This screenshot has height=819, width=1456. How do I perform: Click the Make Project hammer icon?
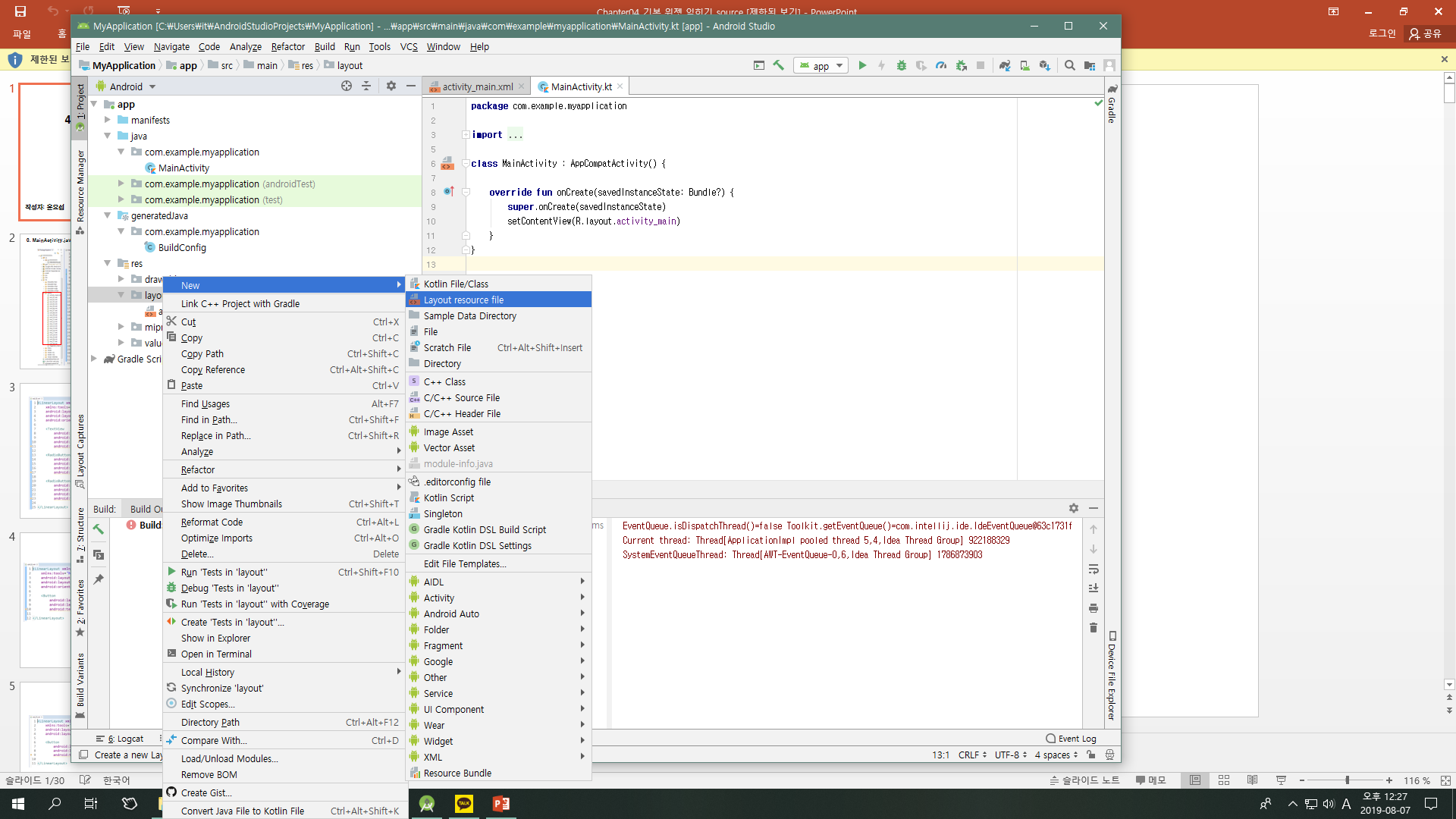779,66
